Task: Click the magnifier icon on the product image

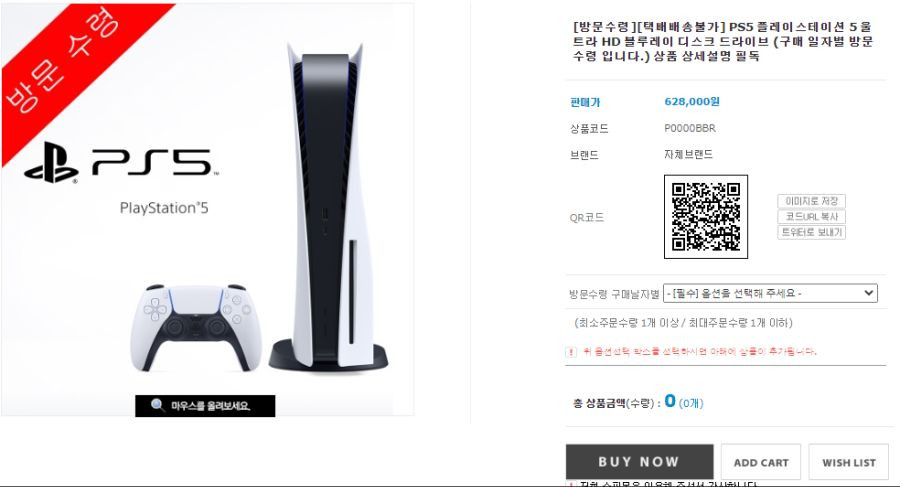Action: coord(157,405)
